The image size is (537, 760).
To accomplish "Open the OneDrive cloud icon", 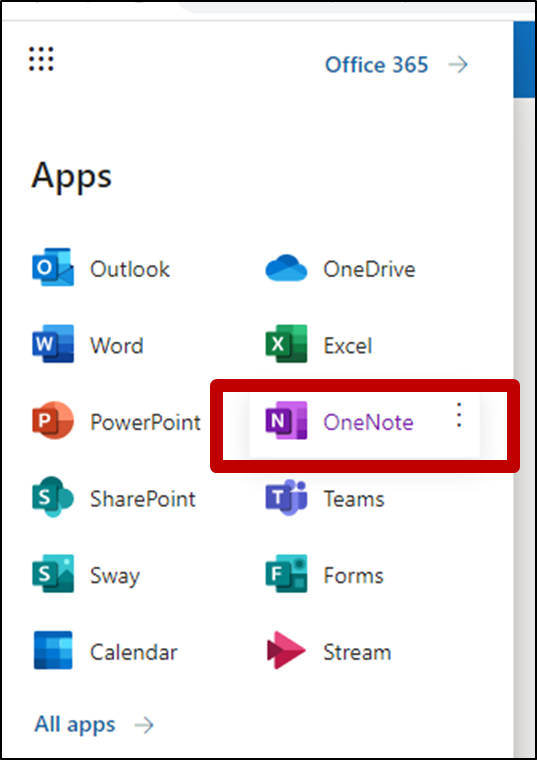I will click(x=286, y=268).
